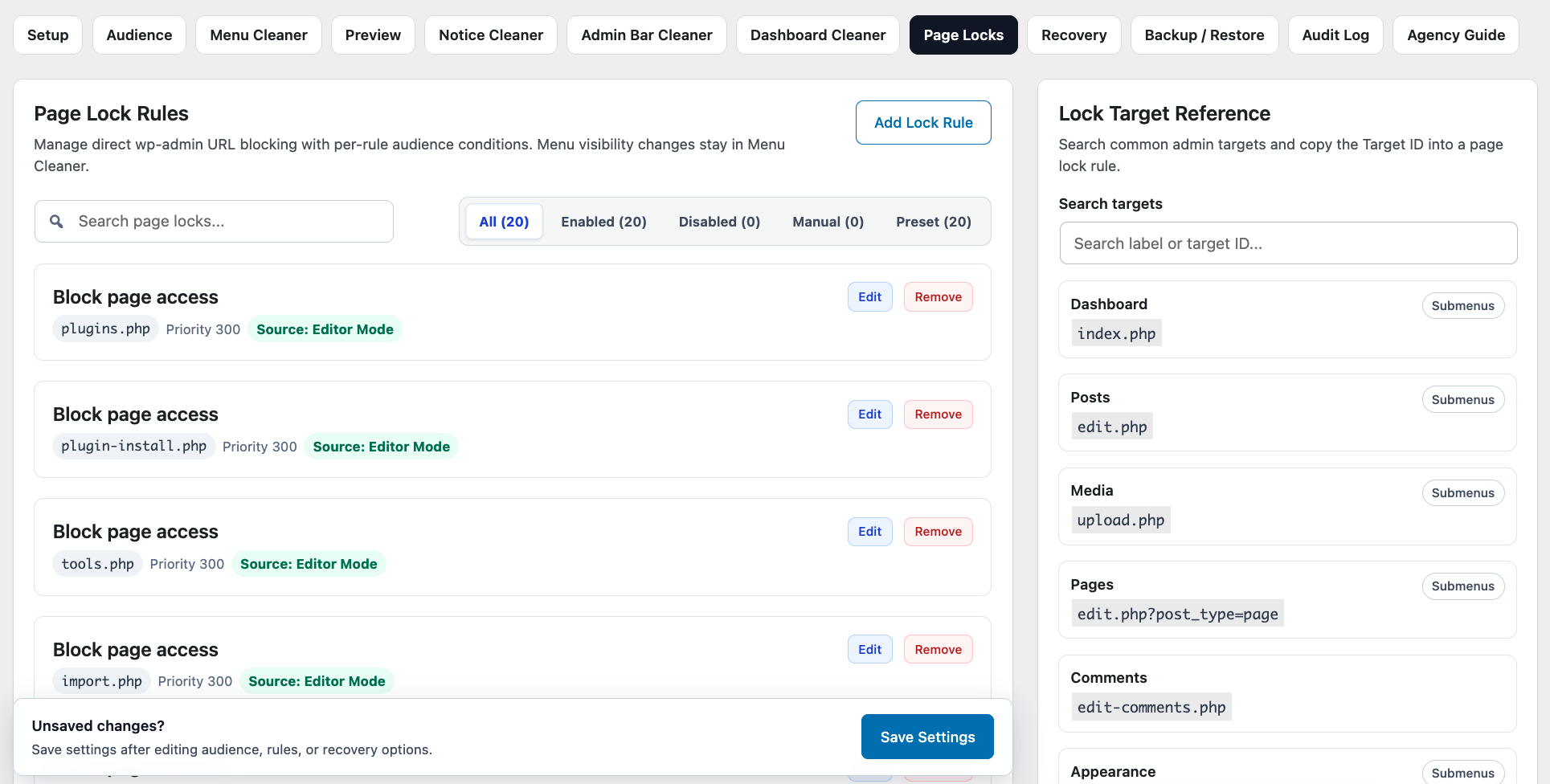Focus the Search label or target ID field
Viewport: 1550px width, 784px height.
tap(1288, 243)
